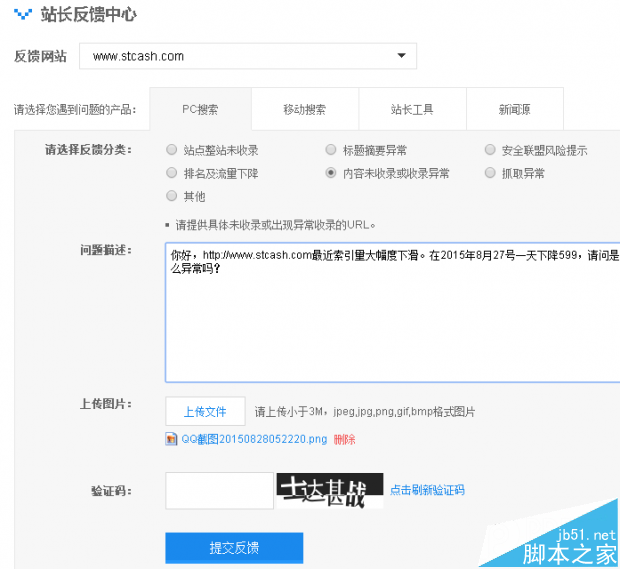Click inside the 问题描述 text area
This screenshot has height=569, width=620.
pyautogui.click(x=390, y=320)
